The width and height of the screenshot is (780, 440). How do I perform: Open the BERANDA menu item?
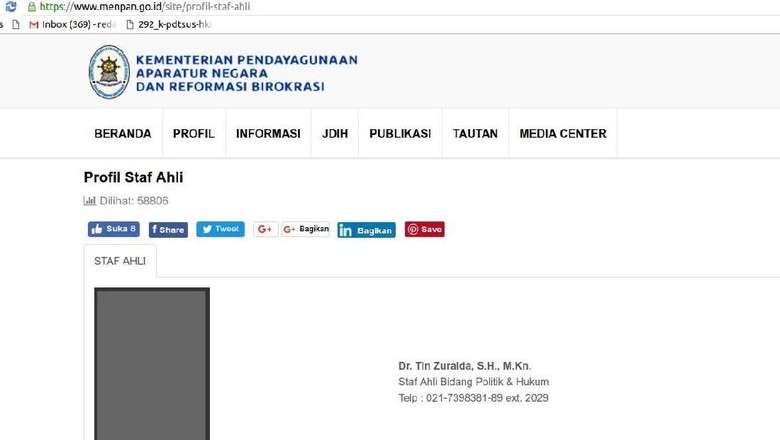[123, 134]
